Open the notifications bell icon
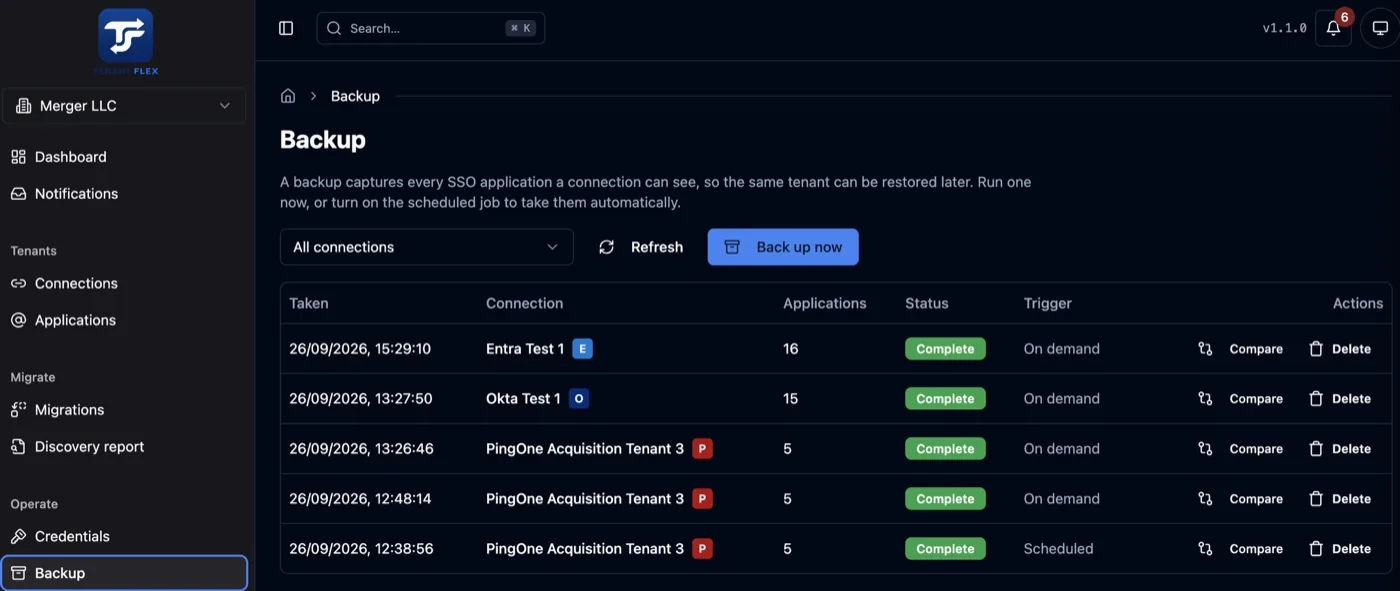1400x591 pixels. click(x=1333, y=28)
